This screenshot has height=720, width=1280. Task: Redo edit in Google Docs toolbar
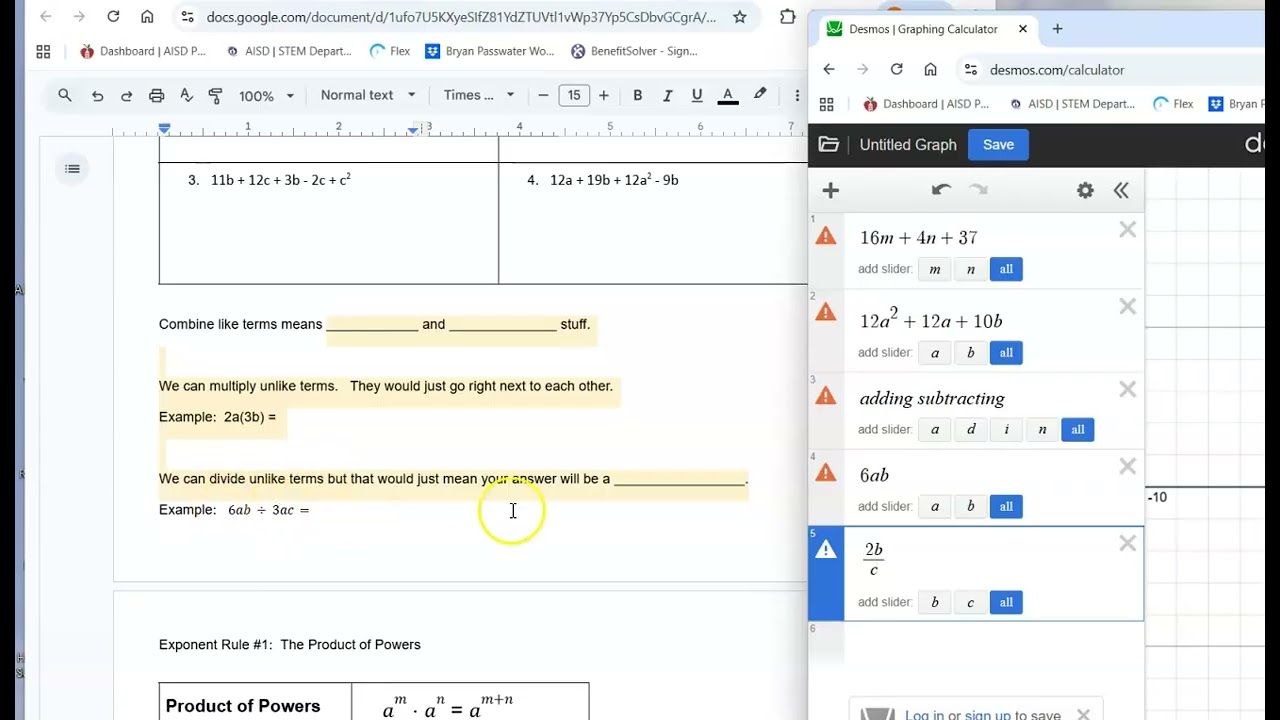[x=126, y=96]
